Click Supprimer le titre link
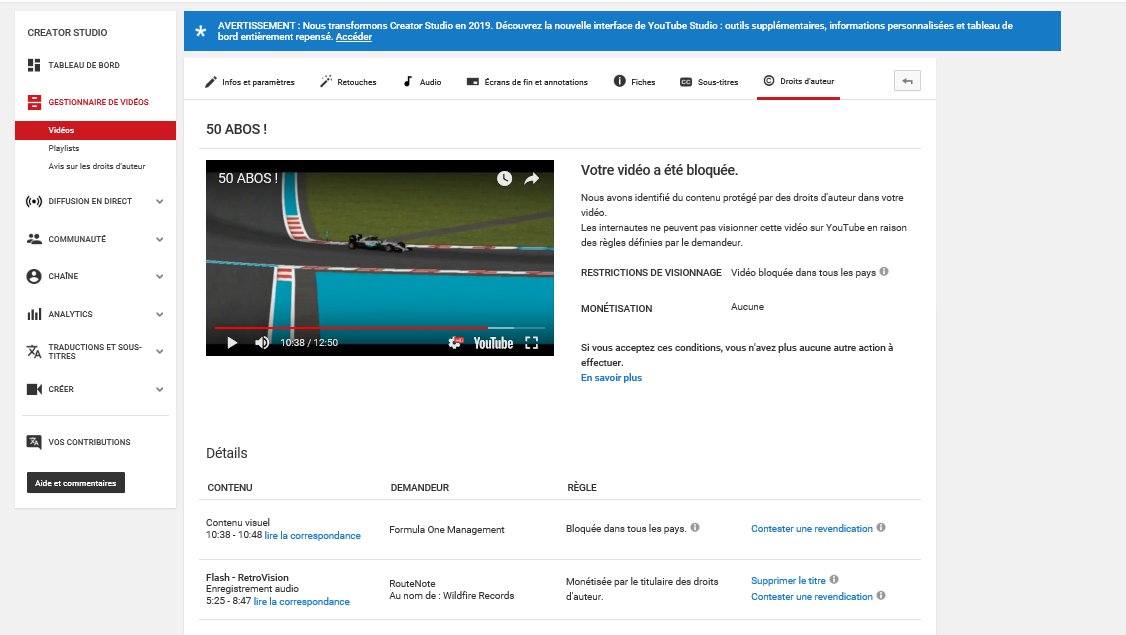1126x635 pixels. (x=788, y=580)
